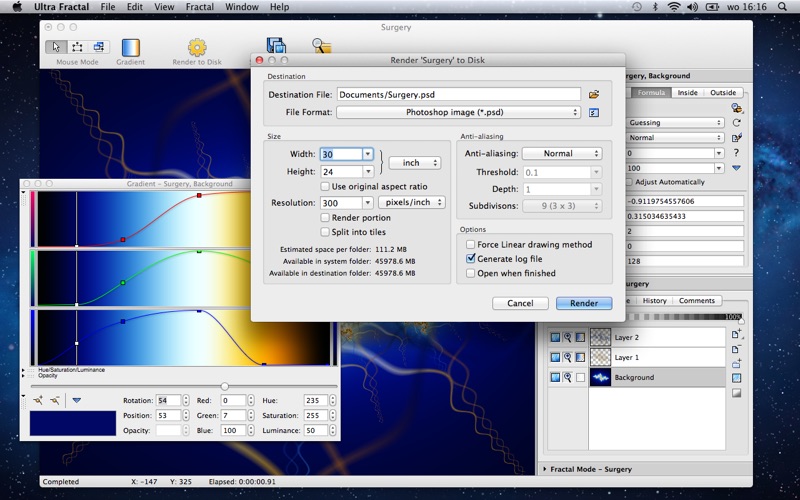Click the blue square layer icon in the right column
The width and height of the screenshot is (800, 500).
pyautogui.click(x=736, y=379)
